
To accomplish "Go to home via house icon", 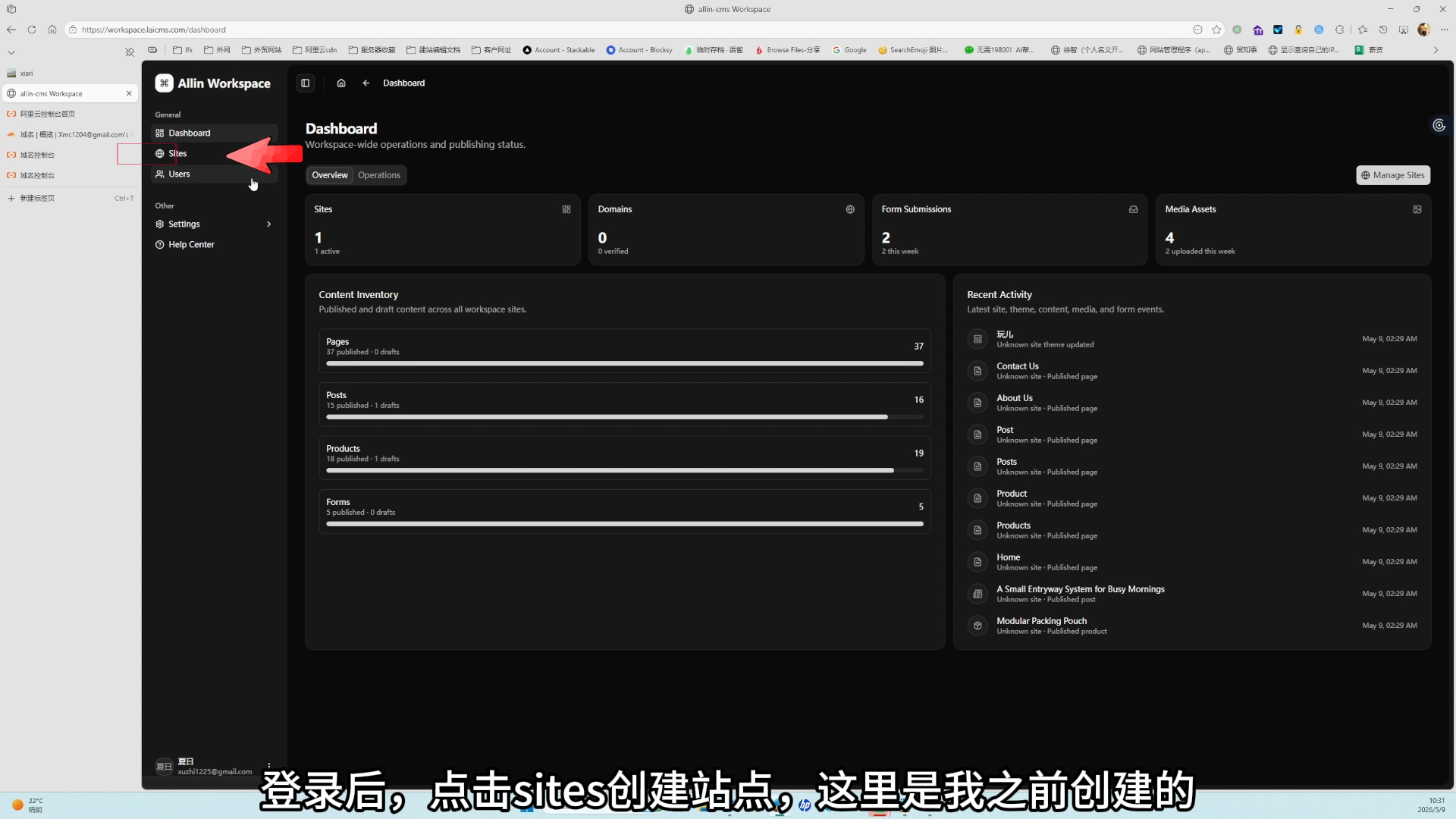I will point(341,83).
